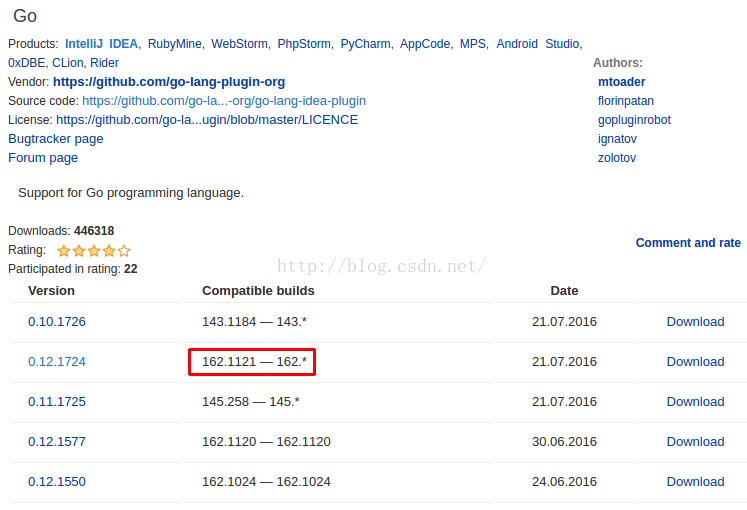Open the RubyMine product link
The image size is (747, 510).
click(x=174, y=44)
